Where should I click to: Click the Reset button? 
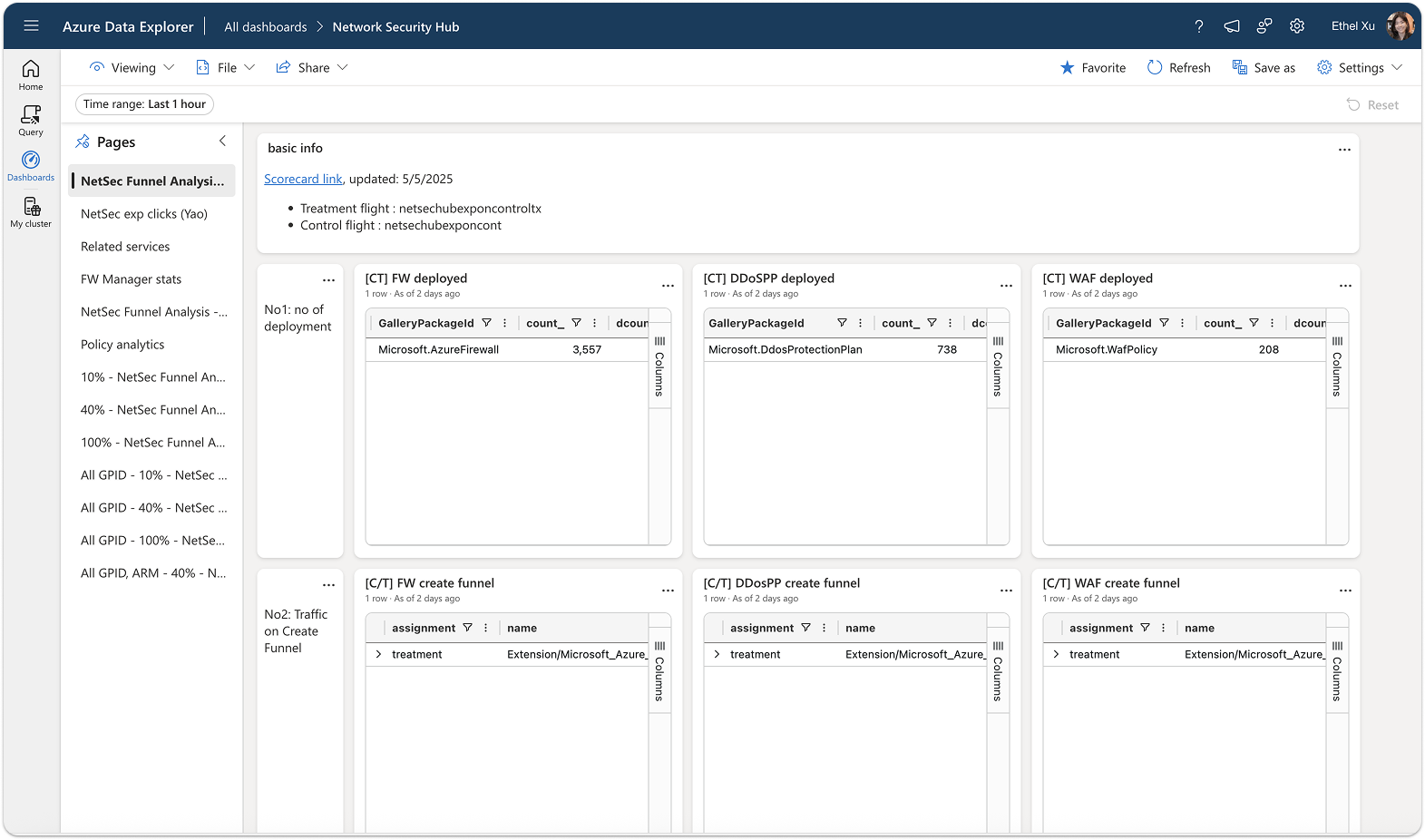coord(1372,105)
